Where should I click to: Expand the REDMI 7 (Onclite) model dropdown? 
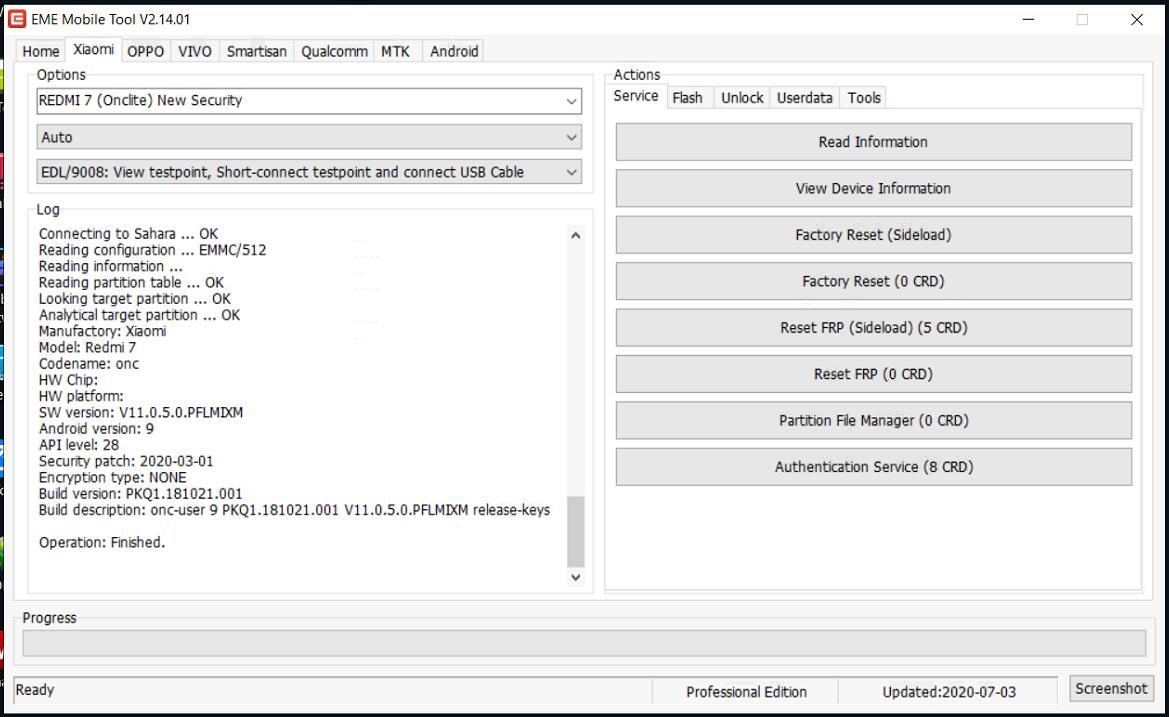(x=309, y=101)
